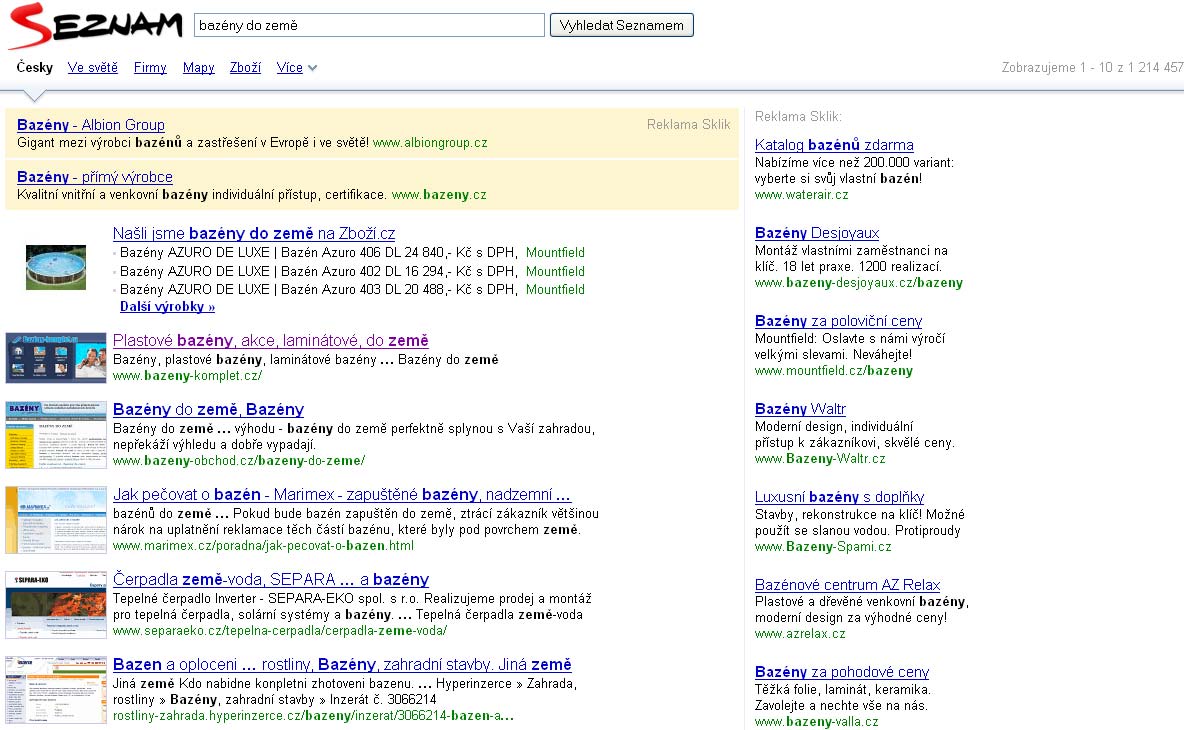The image size is (1184, 730).
Task: Open 'Našli jsme bazény do země na Zboží.cz'
Action: tap(254, 233)
